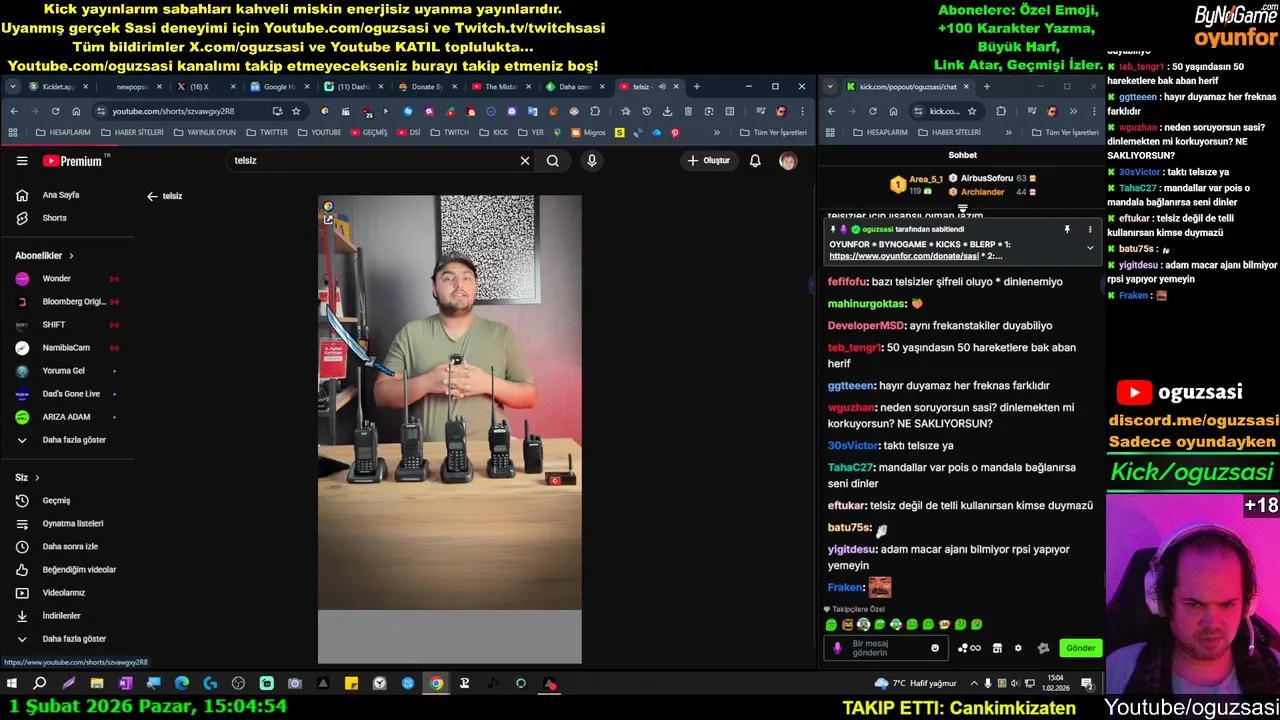Reload the YouTube page
This screenshot has width=1280, height=720.
(55, 111)
